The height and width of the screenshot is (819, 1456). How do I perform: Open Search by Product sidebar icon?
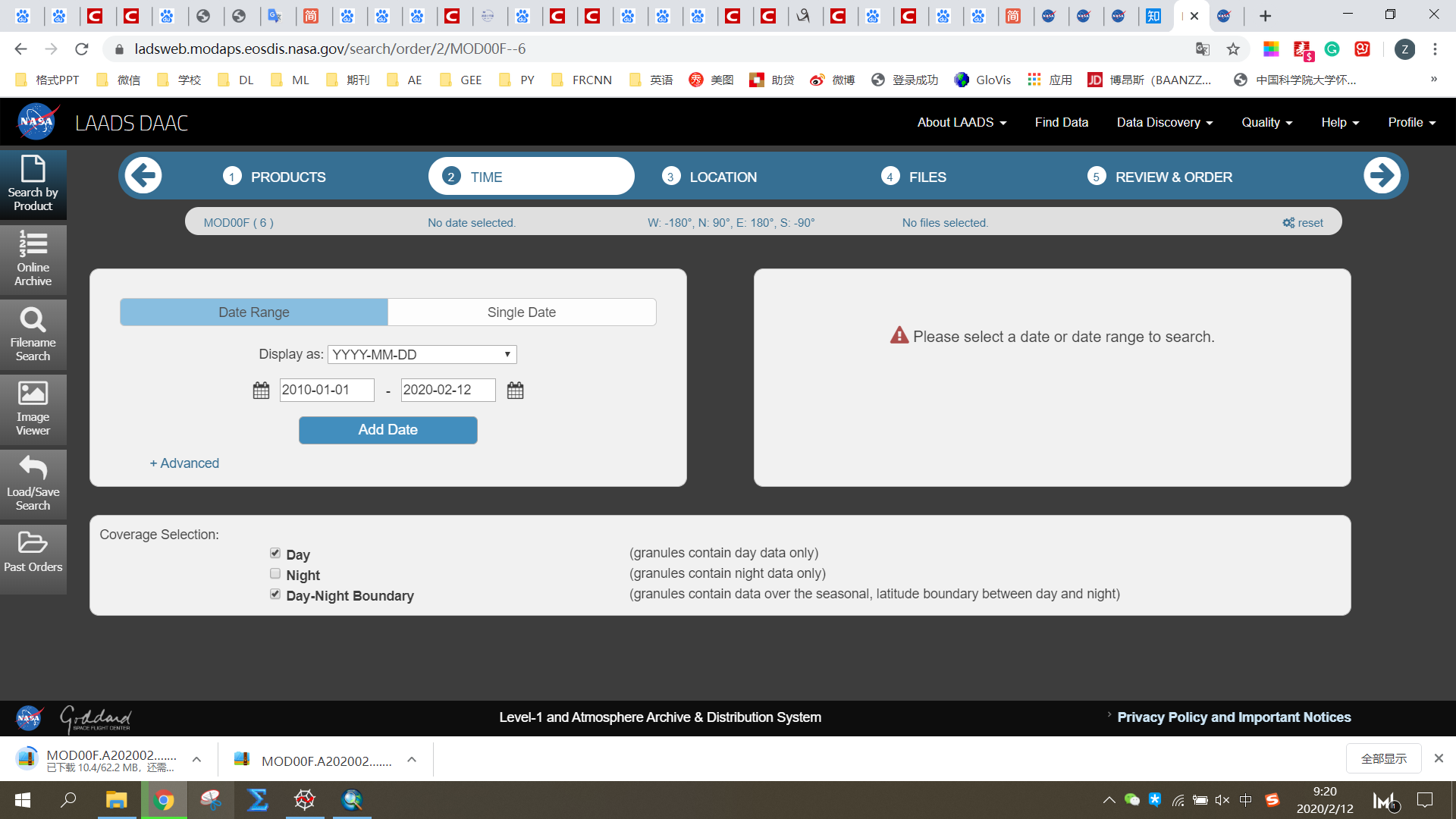(x=33, y=169)
